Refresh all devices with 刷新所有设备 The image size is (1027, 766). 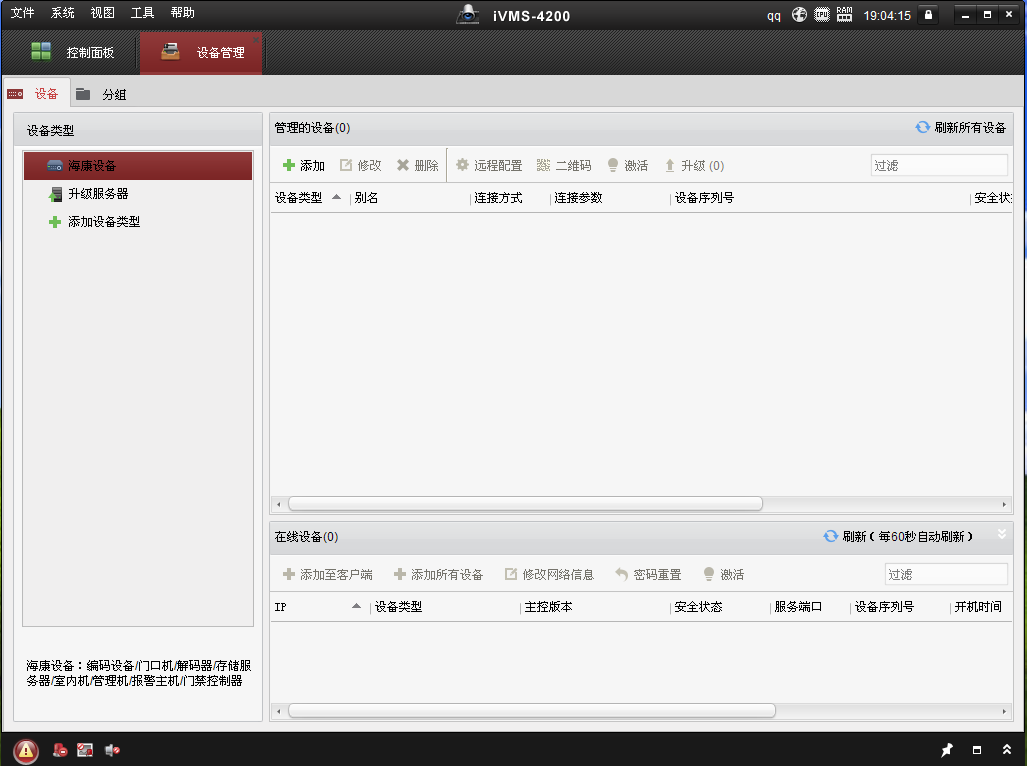click(x=960, y=128)
